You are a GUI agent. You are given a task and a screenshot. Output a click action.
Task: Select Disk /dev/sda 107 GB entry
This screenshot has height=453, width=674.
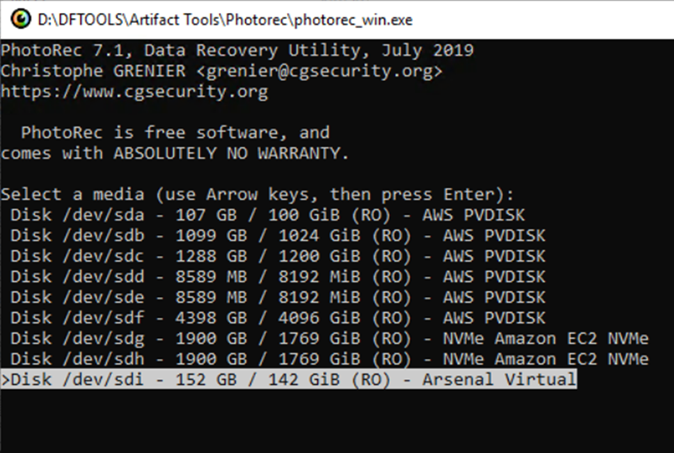point(267,215)
